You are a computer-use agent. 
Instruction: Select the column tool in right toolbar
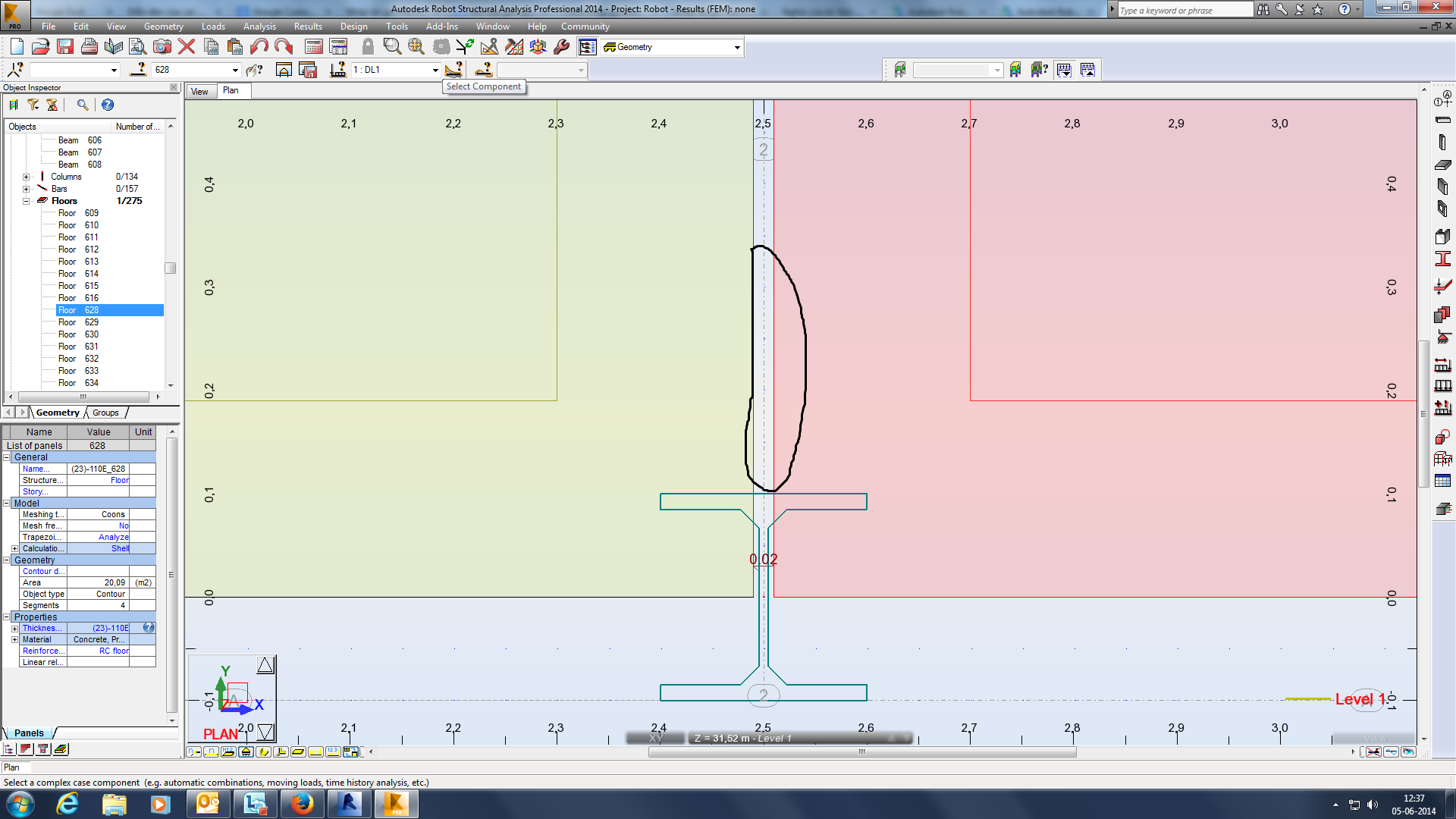(x=1443, y=143)
